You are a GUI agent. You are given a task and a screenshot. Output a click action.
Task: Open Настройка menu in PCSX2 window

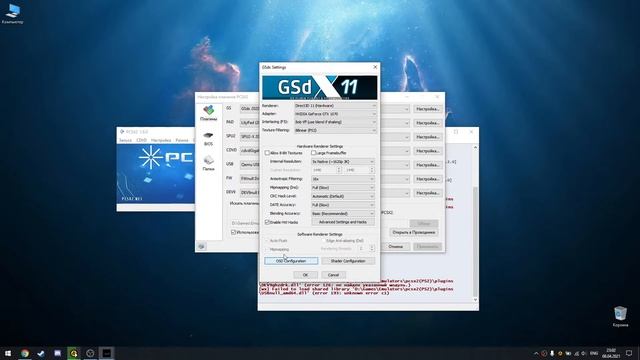[161, 140]
